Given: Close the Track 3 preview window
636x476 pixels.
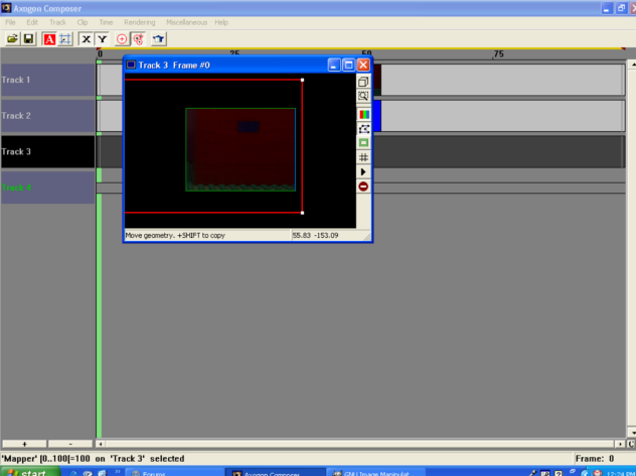Looking at the screenshot, I should [x=363, y=65].
